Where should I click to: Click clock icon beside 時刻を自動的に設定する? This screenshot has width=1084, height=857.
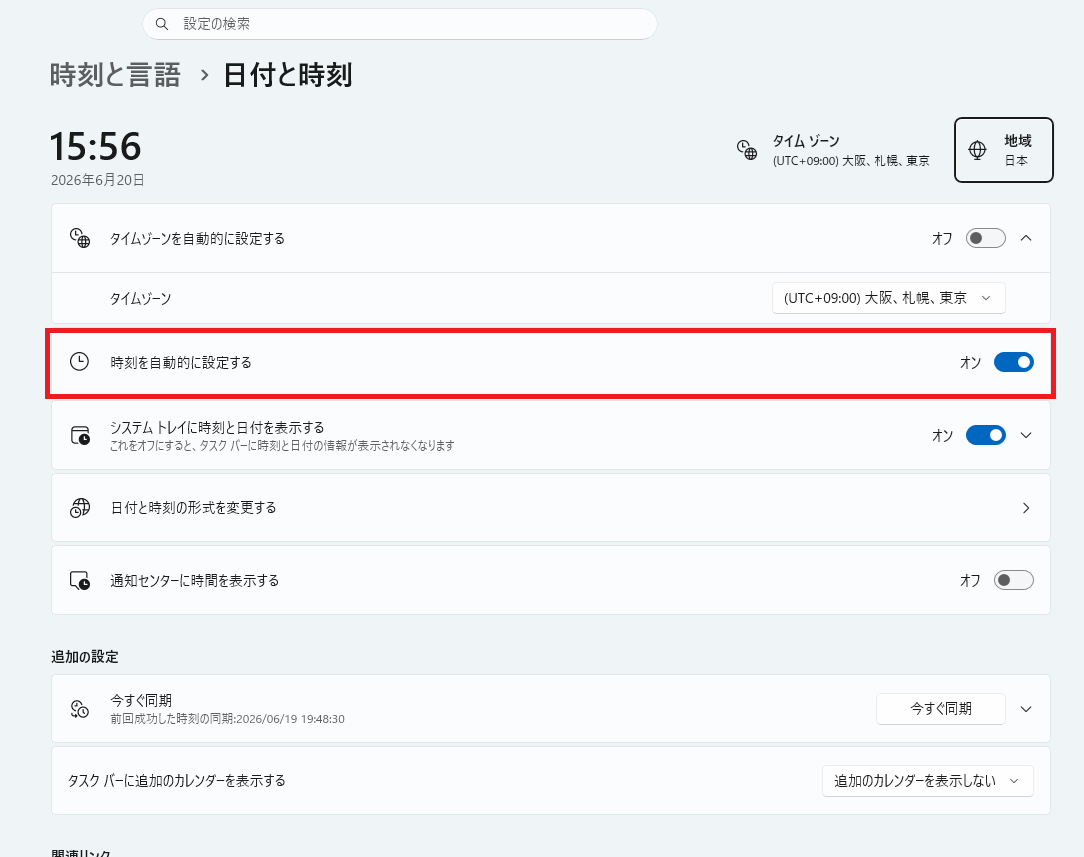80,361
